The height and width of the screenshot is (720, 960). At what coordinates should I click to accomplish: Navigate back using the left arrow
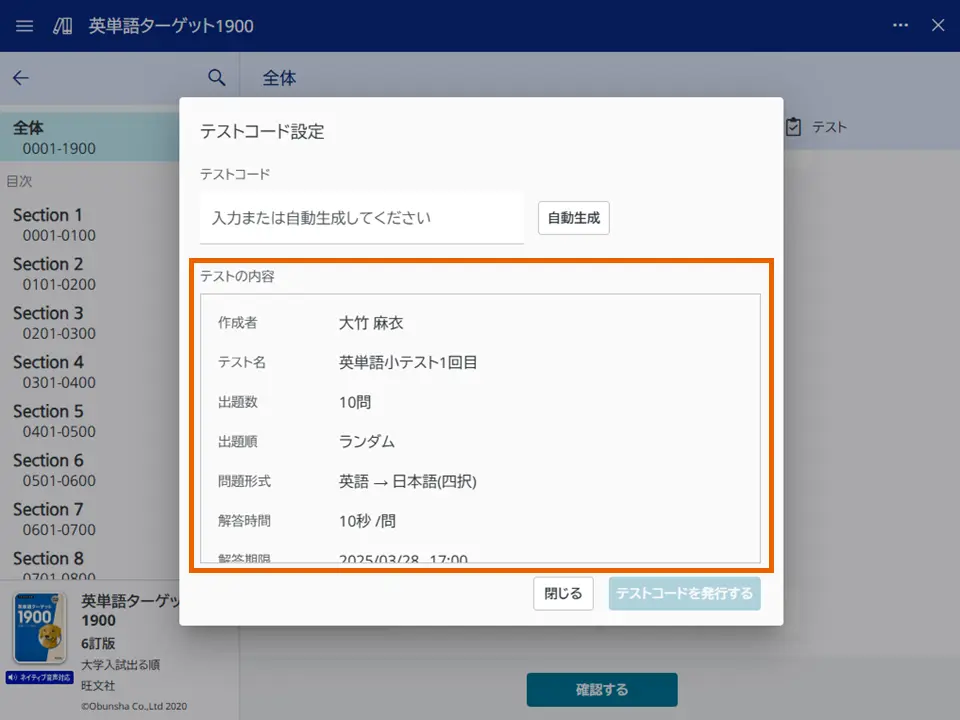22,78
